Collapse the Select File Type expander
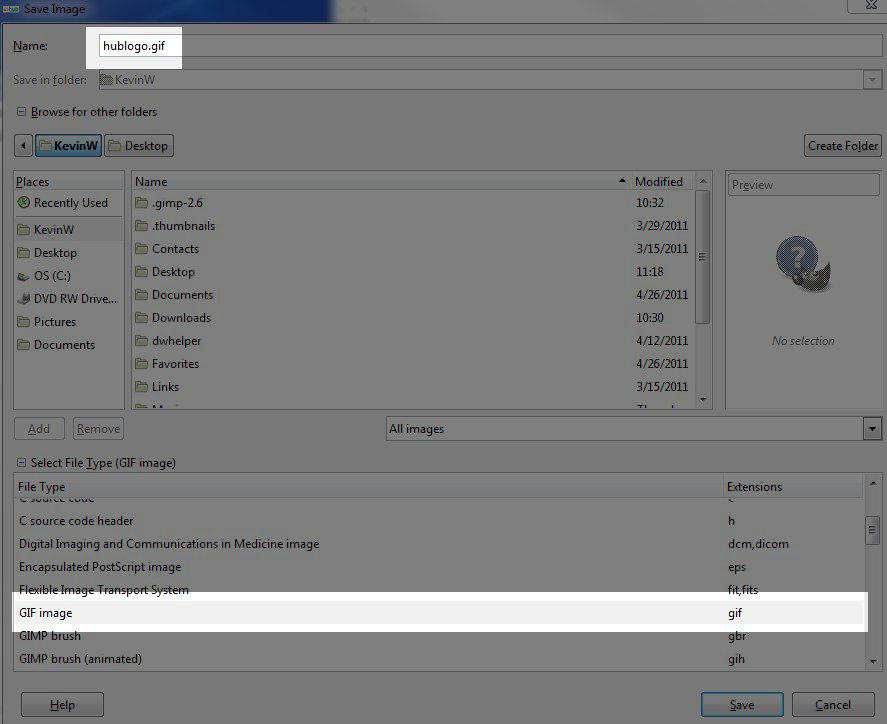 21,463
